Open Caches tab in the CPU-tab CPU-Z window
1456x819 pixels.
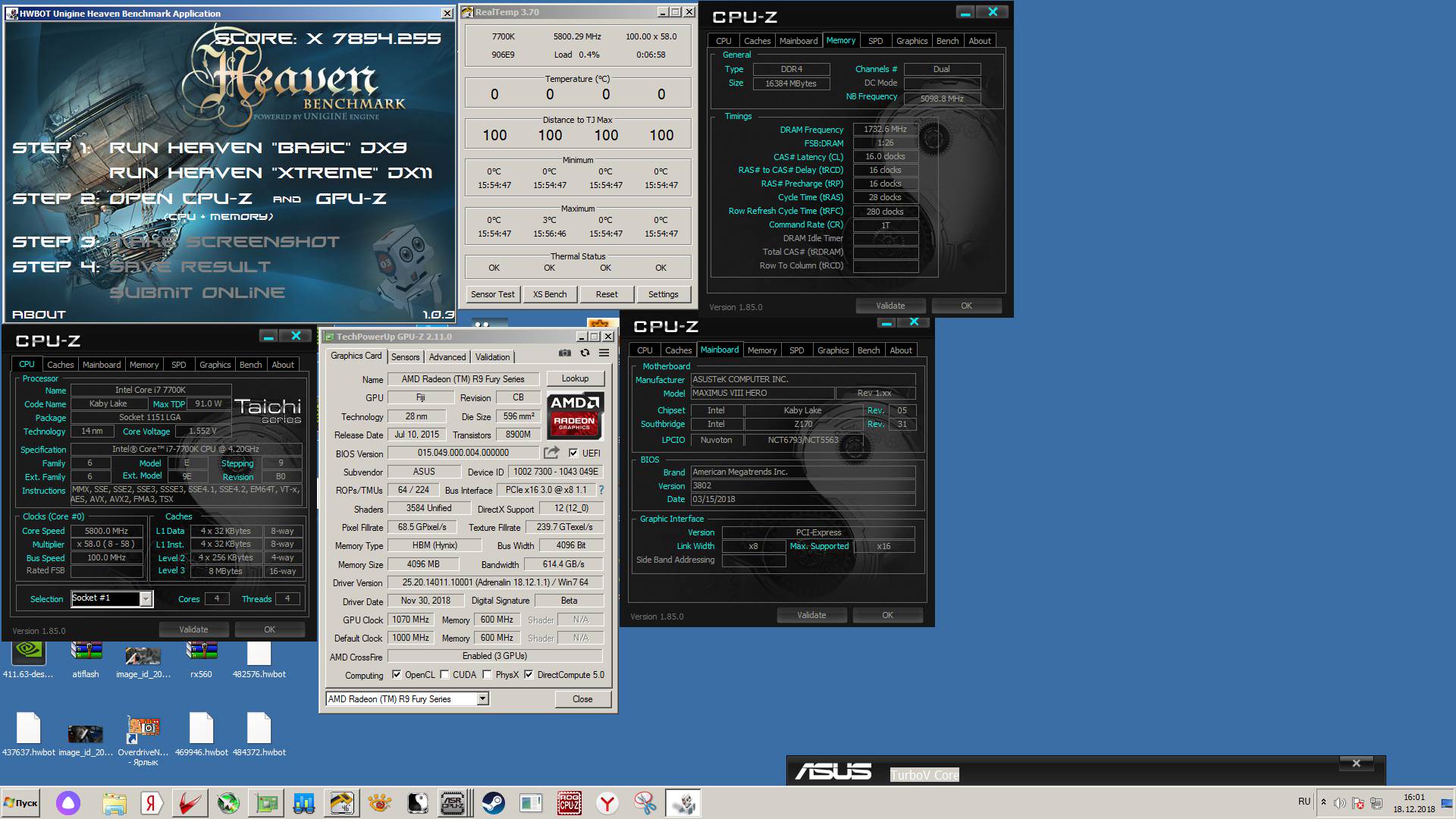tap(61, 365)
